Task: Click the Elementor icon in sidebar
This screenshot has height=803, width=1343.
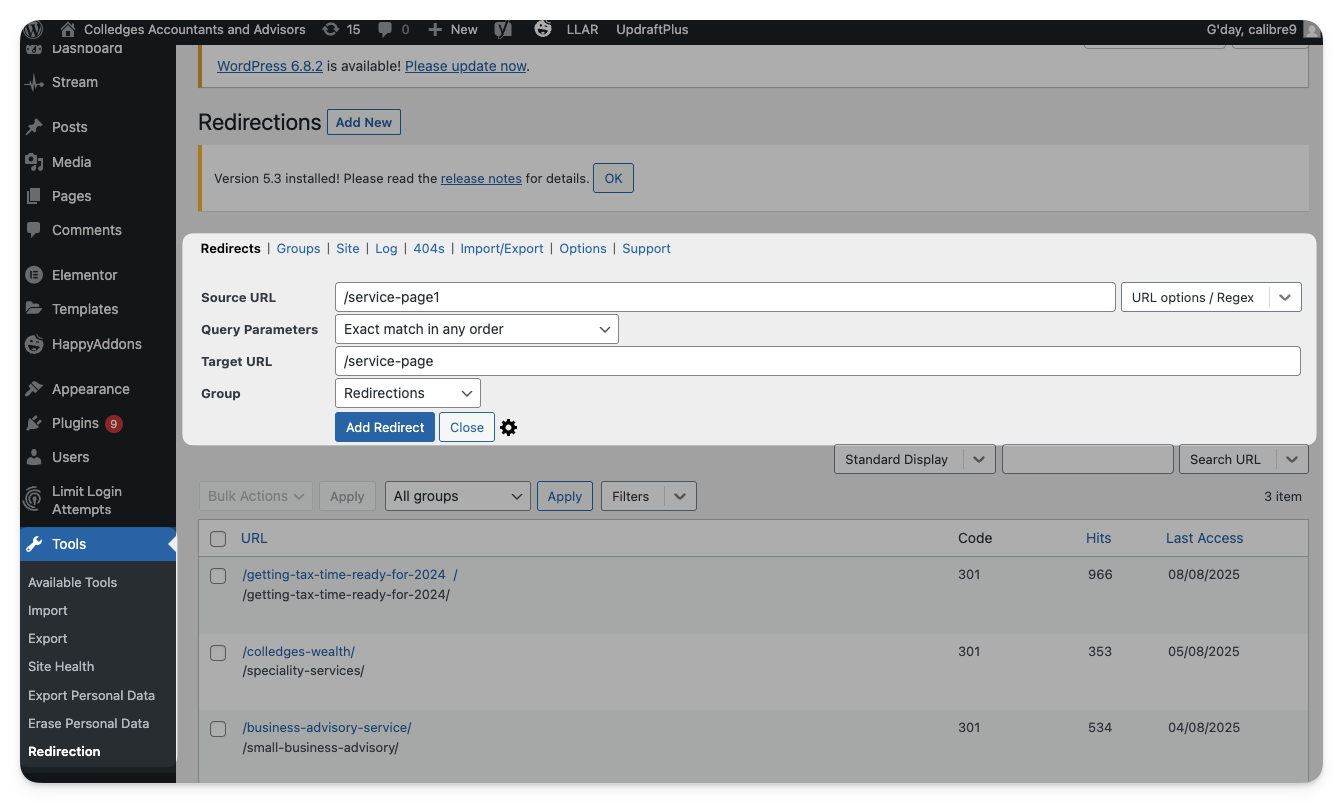Action: click(34, 275)
